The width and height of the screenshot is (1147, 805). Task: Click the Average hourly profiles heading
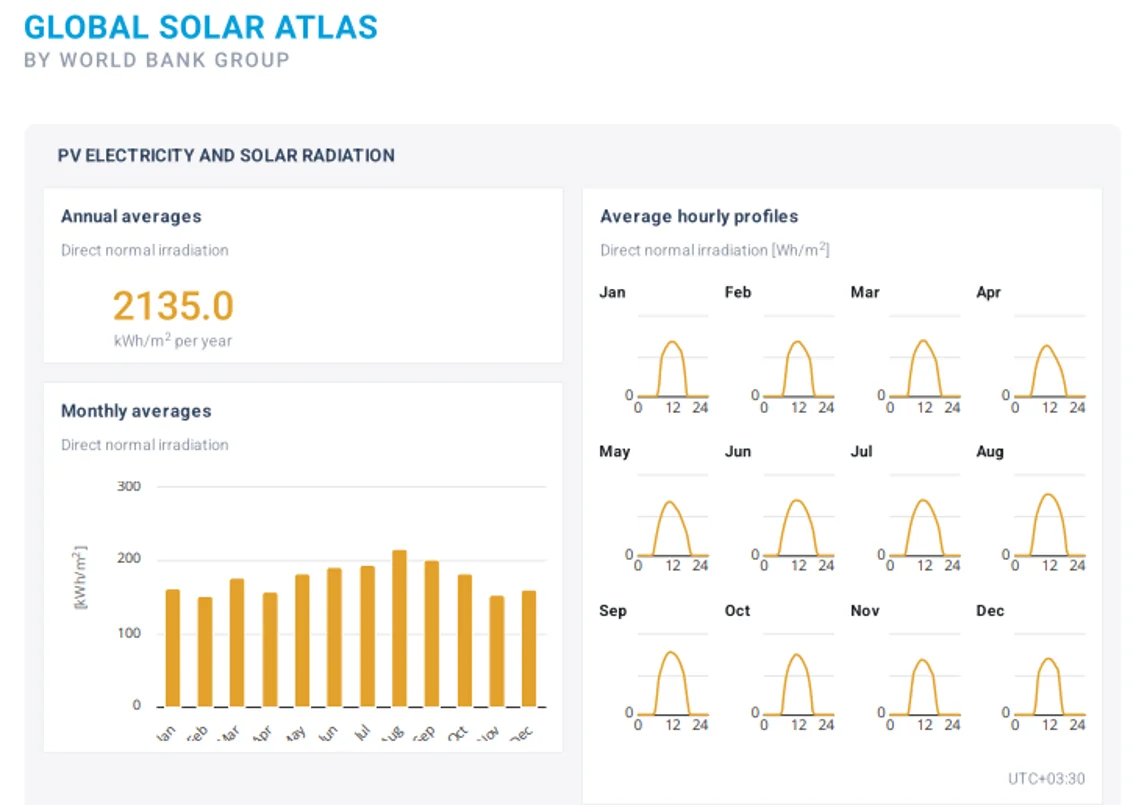(699, 216)
